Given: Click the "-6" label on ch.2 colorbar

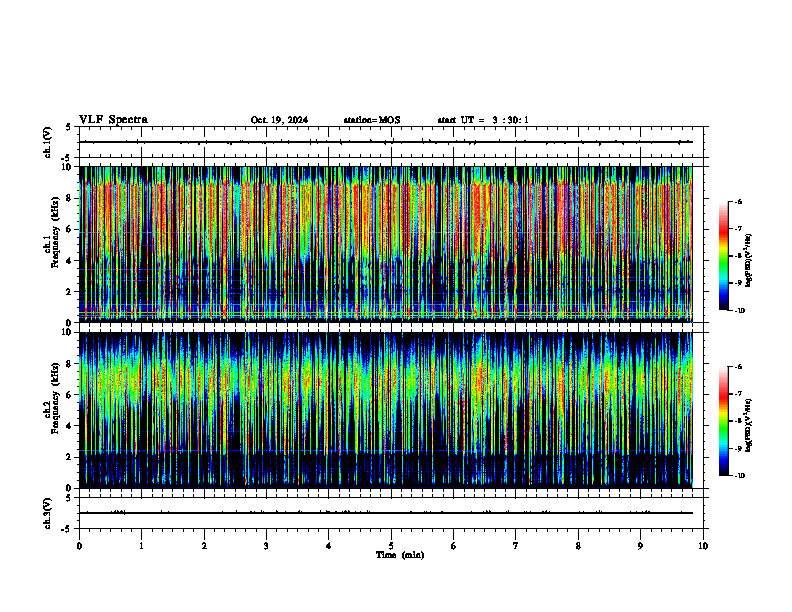Looking at the screenshot, I should (738, 367).
